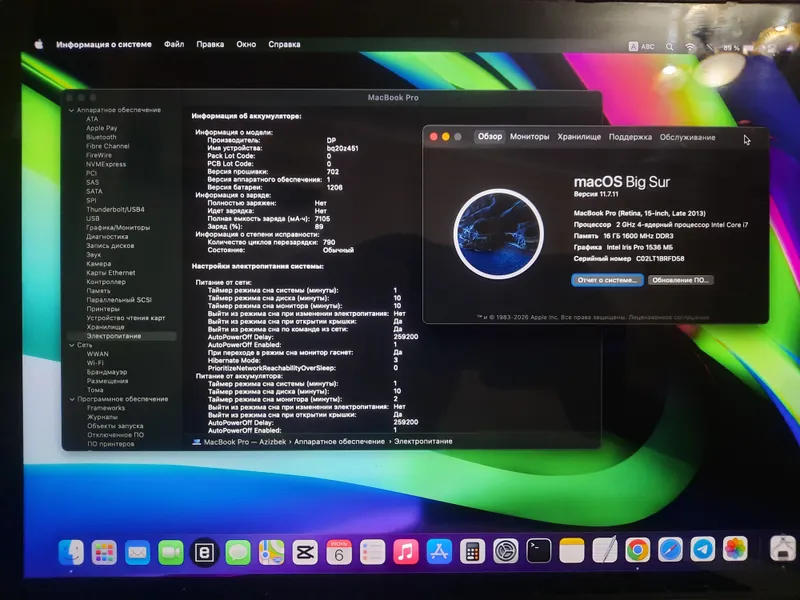Select Устройство чтения карт in sidebar
Screen dimensions: 800x600
tap(126, 318)
